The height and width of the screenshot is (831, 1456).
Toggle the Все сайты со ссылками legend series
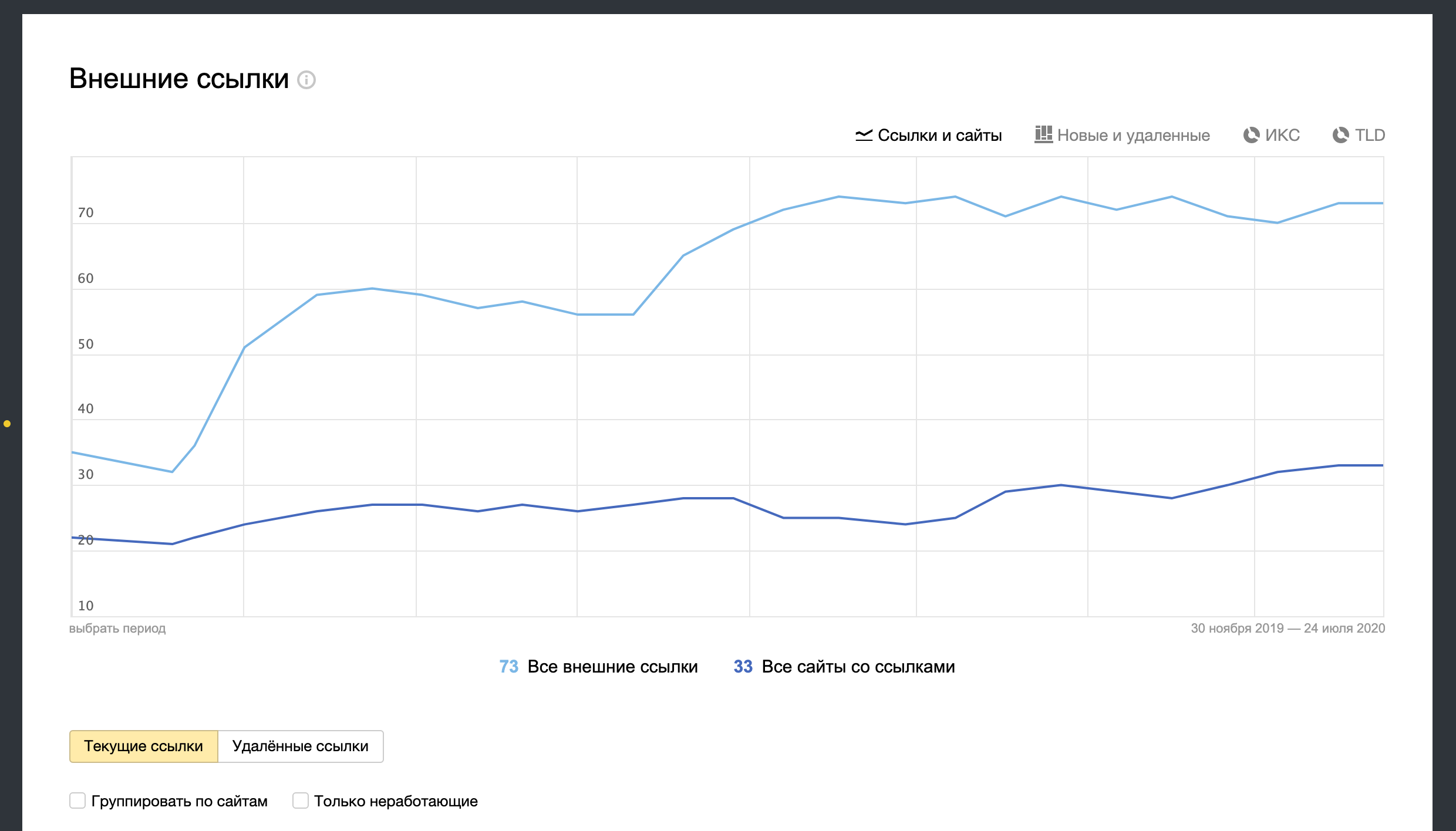858,667
